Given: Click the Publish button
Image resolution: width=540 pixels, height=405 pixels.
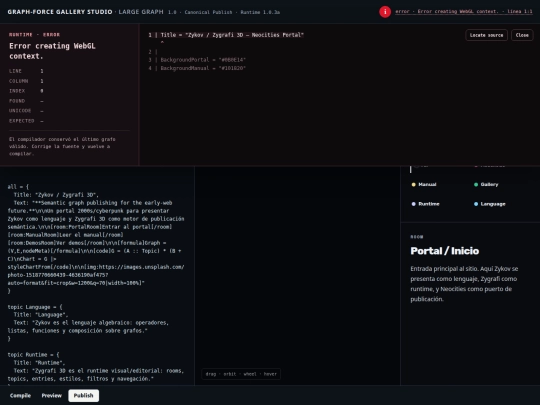Looking at the screenshot, I should 83,395.
